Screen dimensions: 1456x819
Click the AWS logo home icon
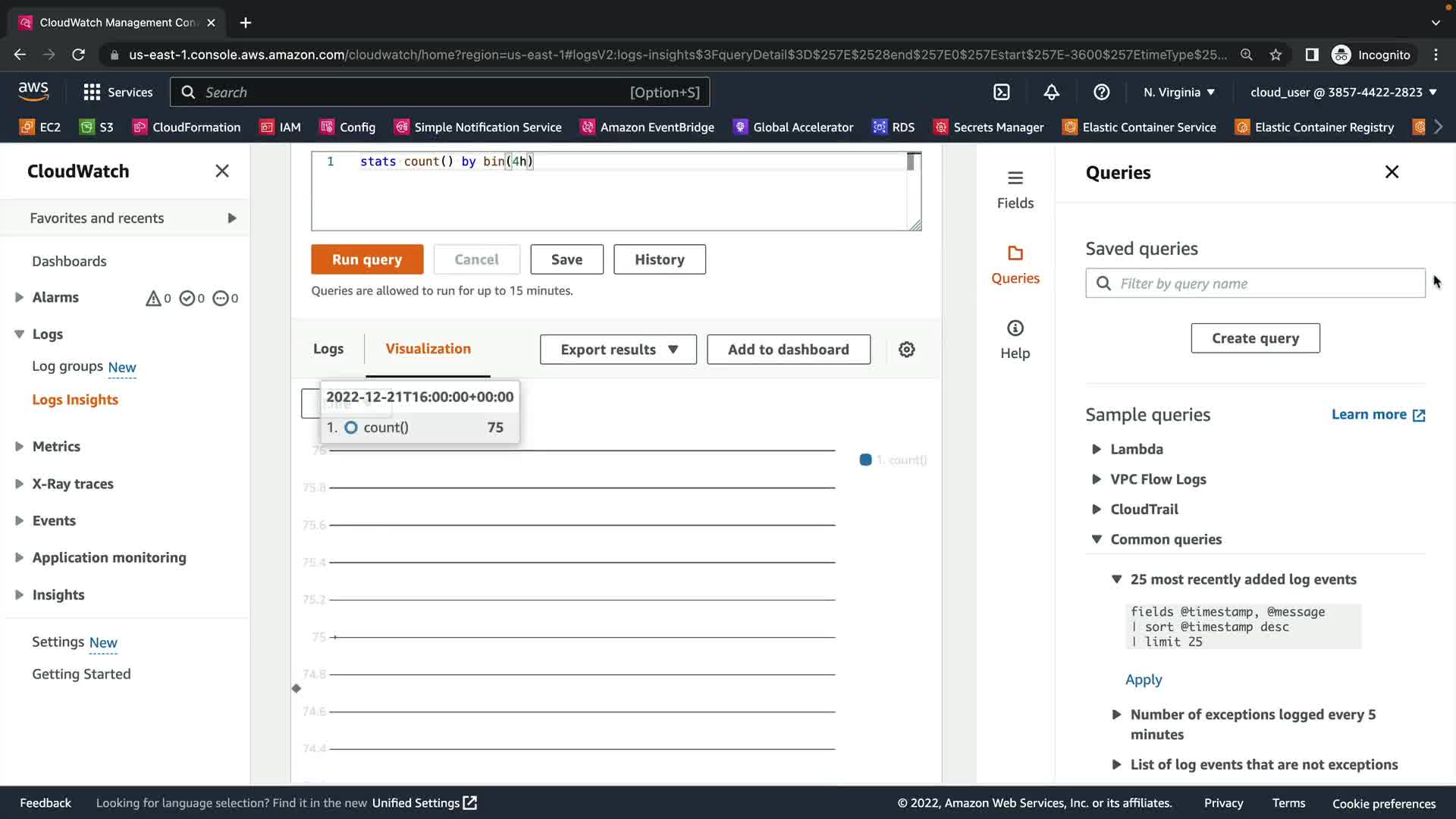pos(33,92)
